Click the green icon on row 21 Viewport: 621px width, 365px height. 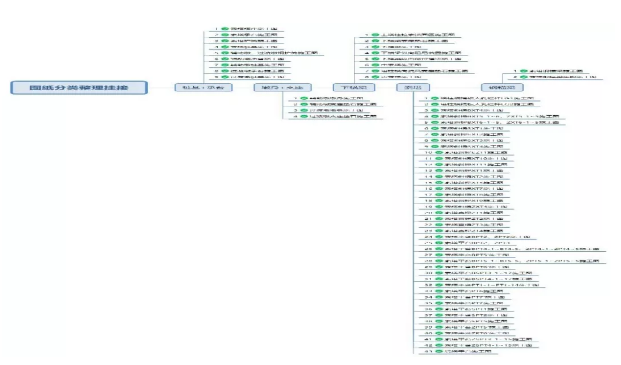[x=439, y=219]
